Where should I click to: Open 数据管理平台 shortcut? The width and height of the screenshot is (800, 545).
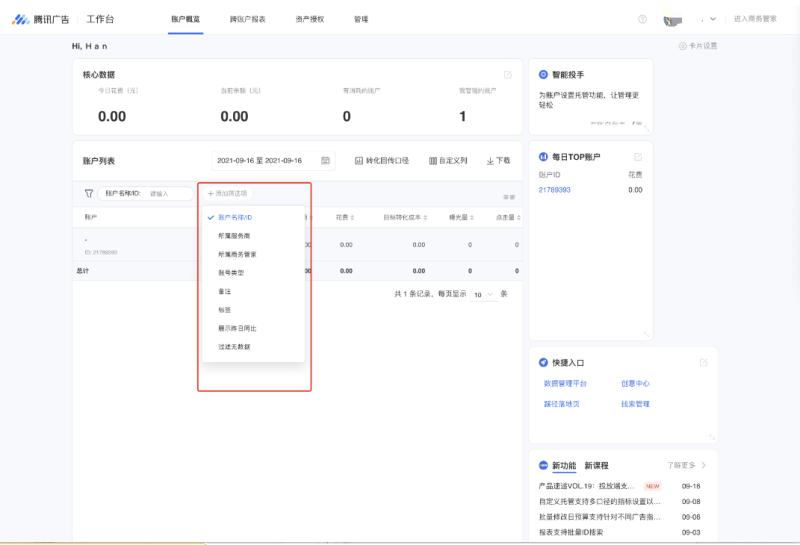[565, 383]
